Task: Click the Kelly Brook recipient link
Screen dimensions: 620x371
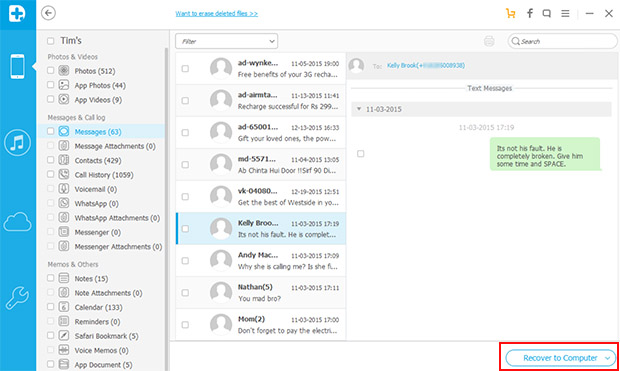Action: (425, 65)
